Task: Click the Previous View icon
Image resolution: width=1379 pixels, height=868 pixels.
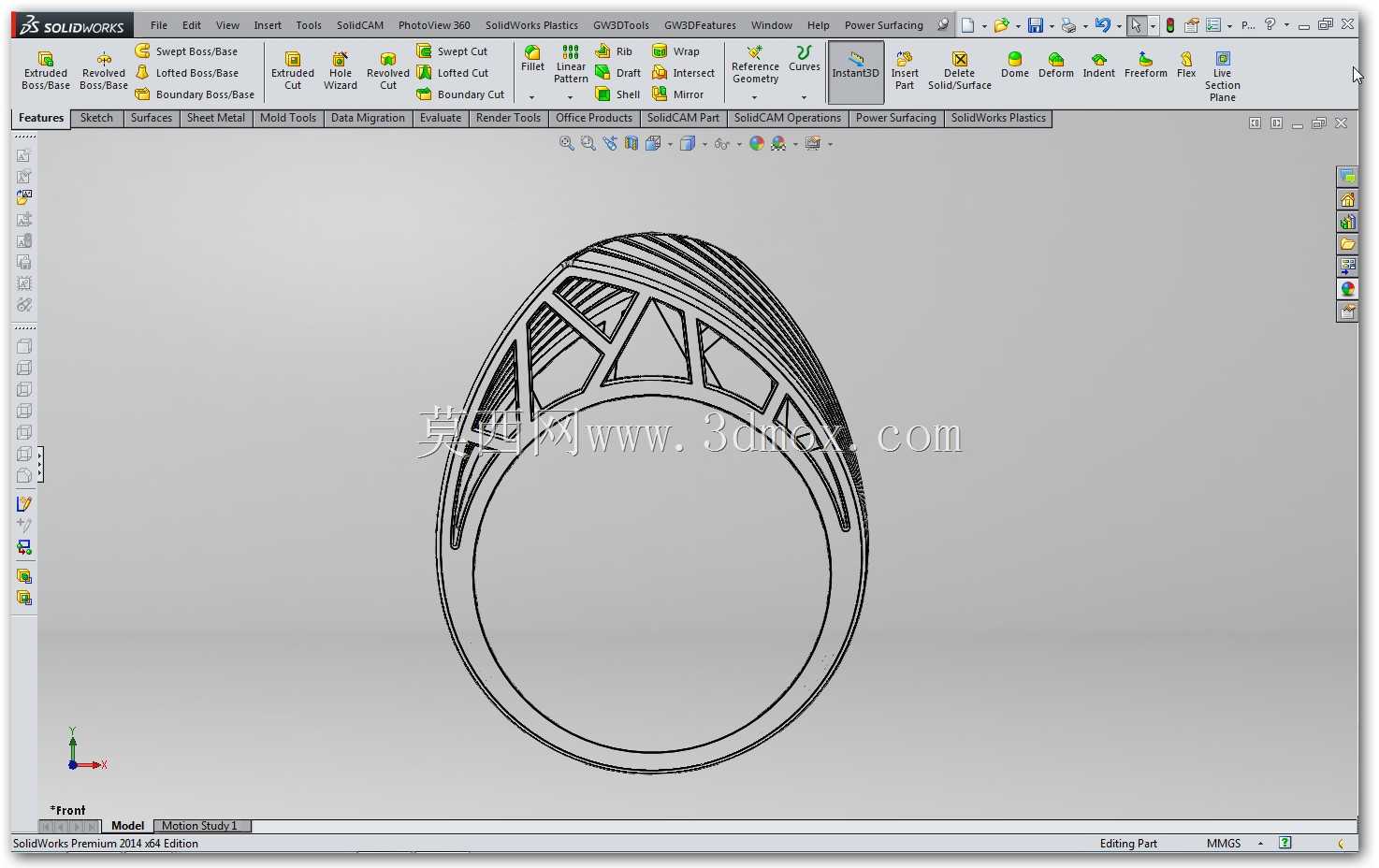Action: coord(610,143)
